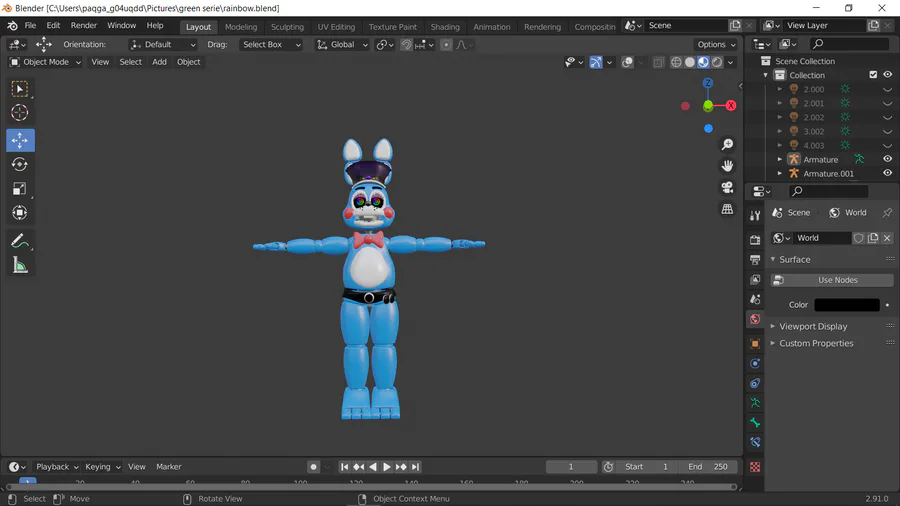
Task: Click the Play animation button
Action: coord(387,467)
